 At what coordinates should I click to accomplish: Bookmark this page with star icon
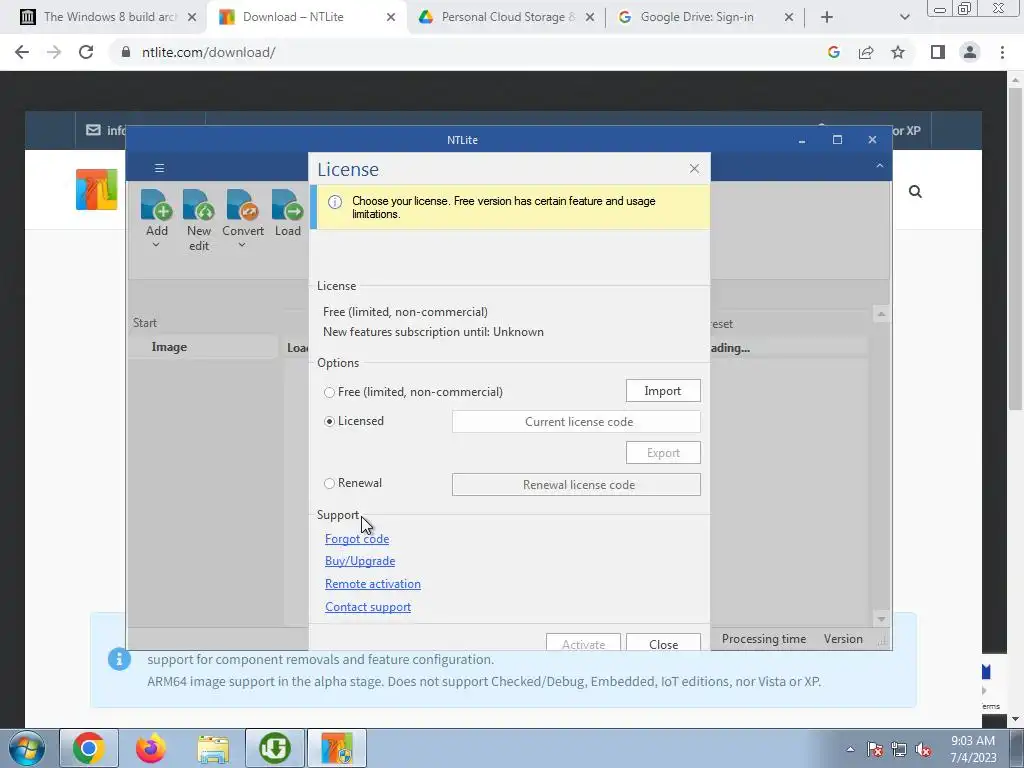898,52
